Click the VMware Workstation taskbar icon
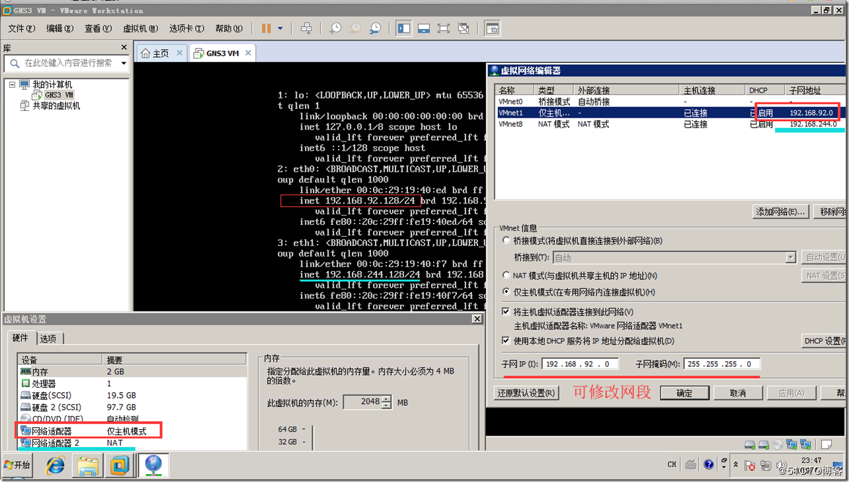Screen dimensions: 849x482 [120, 465]
